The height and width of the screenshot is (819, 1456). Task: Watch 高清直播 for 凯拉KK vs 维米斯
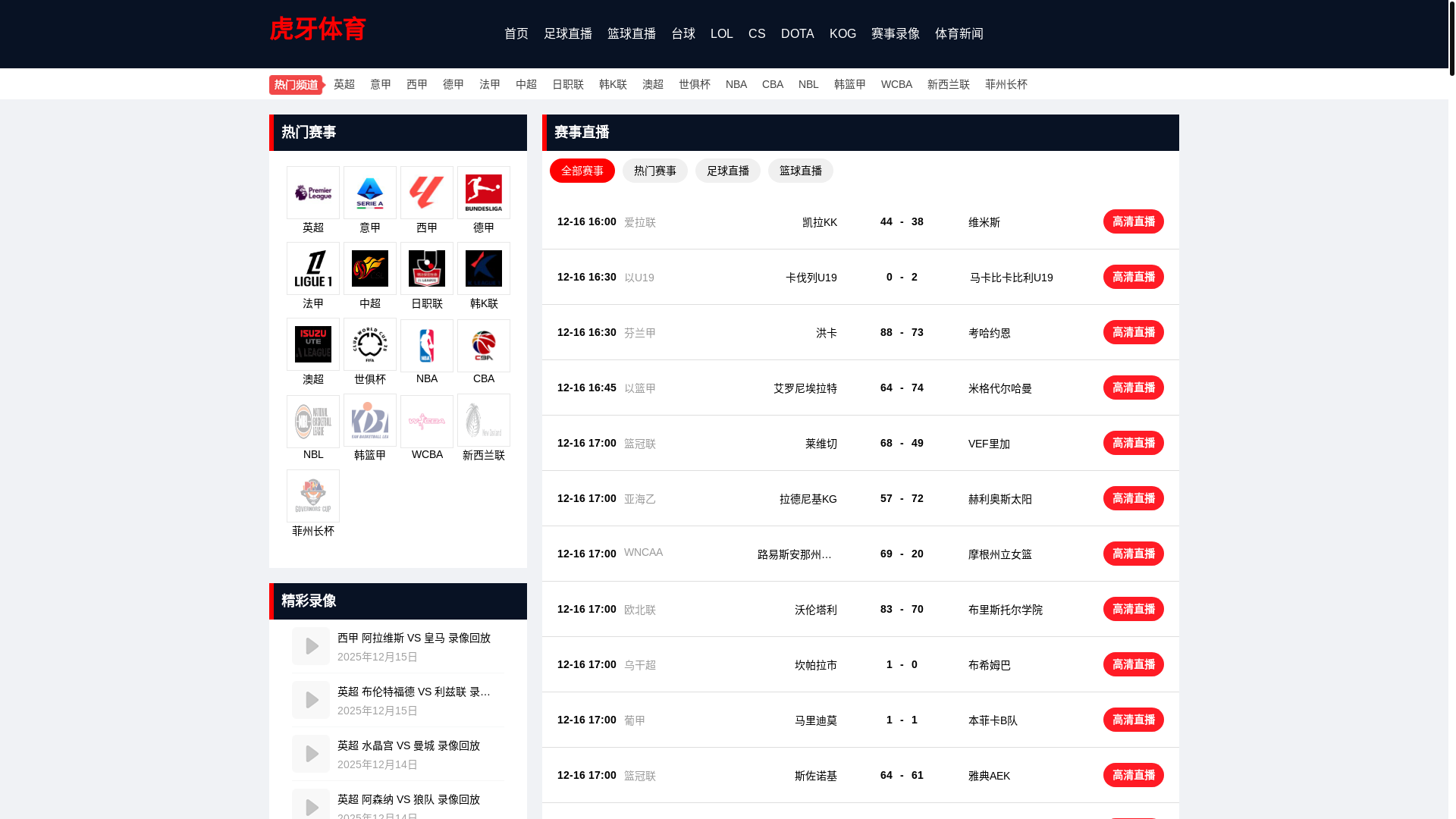click(1134, 221)
